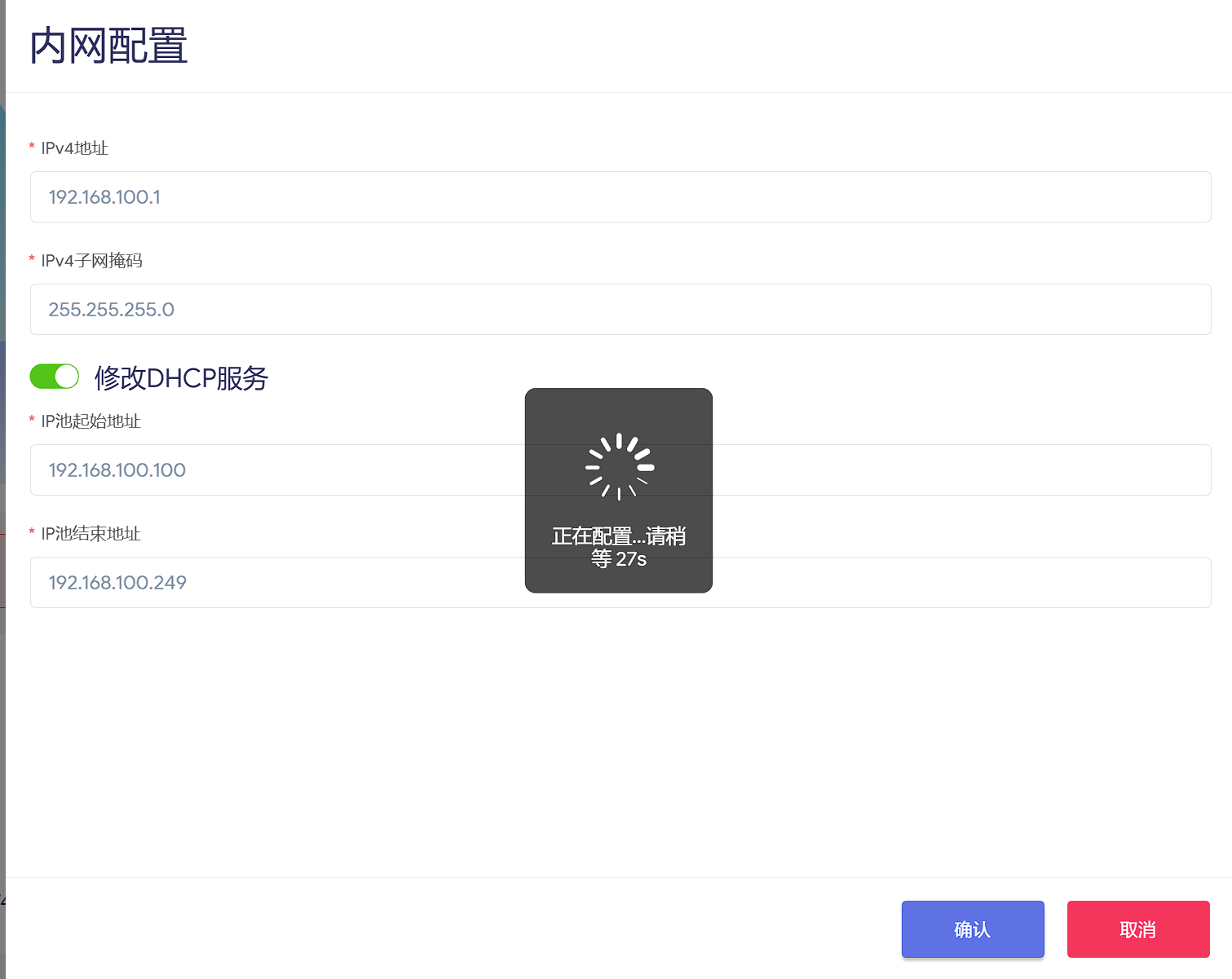The width and height of the screenshot is (1232, 979).
Task: Click the IP池结束地址 input field
Action: pos(620,582)
